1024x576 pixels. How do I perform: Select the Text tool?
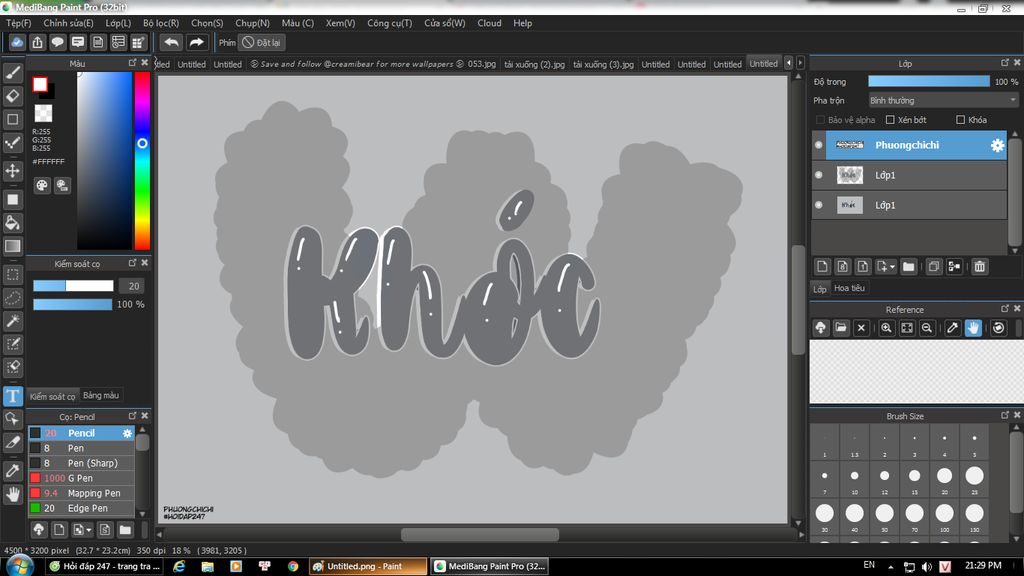pos(12,396)
